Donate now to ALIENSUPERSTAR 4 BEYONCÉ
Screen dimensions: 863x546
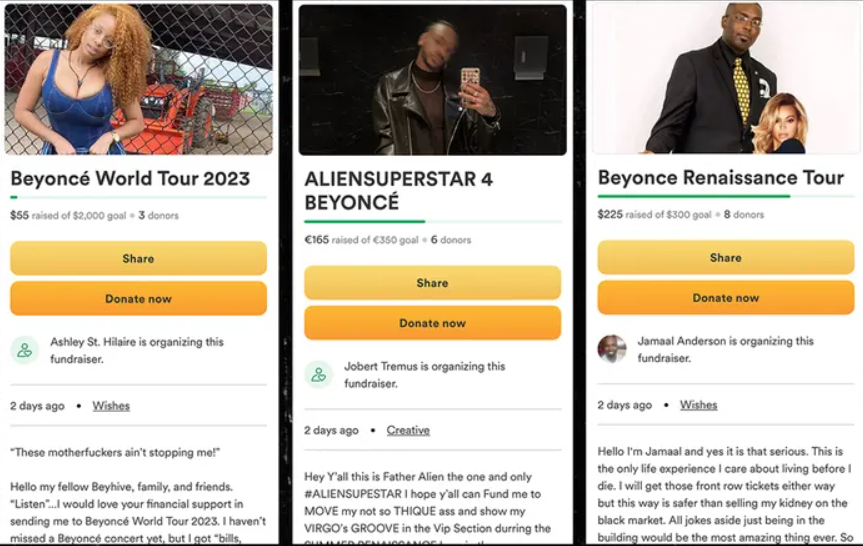click(x=432, y=323)
